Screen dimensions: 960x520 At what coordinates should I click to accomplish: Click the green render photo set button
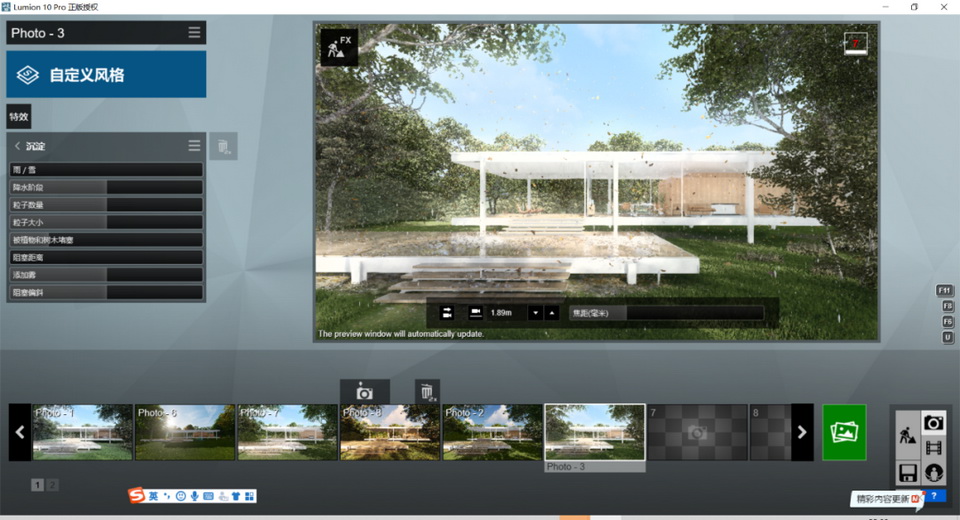click(x=845, y=432)
